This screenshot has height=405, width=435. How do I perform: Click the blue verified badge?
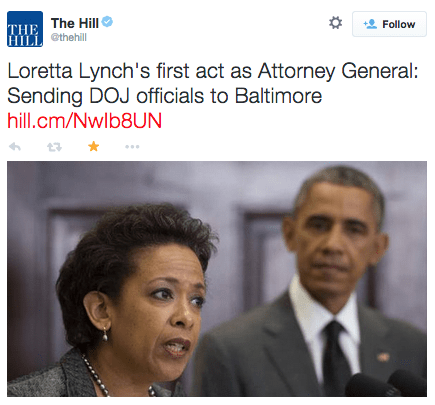[x=107, y=22]
